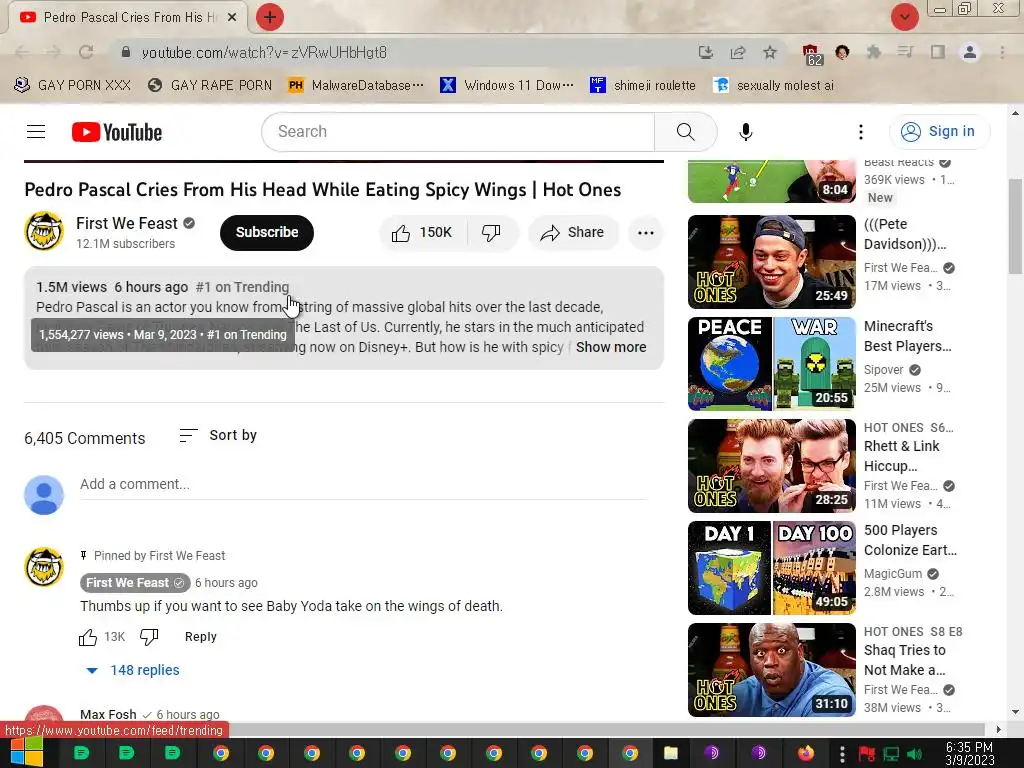Open the MalwareDatabase bookmark
The height and width of the screenshot is (768, 1024).
point(356,86)
